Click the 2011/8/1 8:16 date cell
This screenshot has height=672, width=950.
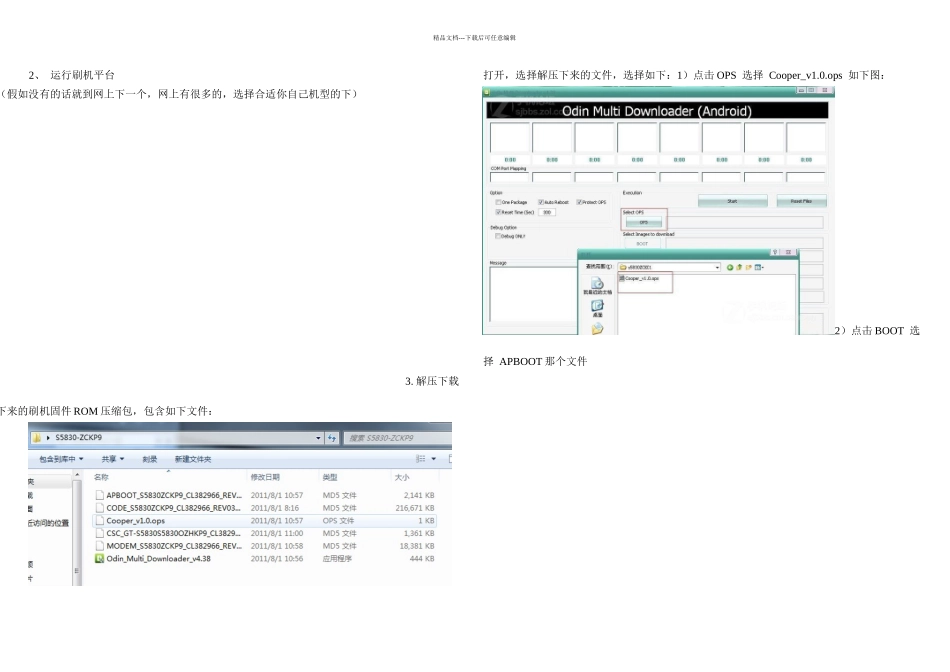(x=274, y=508)
